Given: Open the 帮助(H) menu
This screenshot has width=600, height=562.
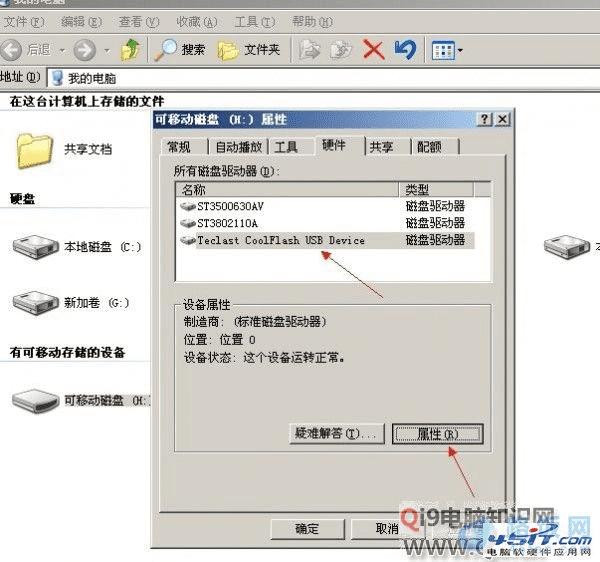Looking at the screenshot, I should [312, 22].
